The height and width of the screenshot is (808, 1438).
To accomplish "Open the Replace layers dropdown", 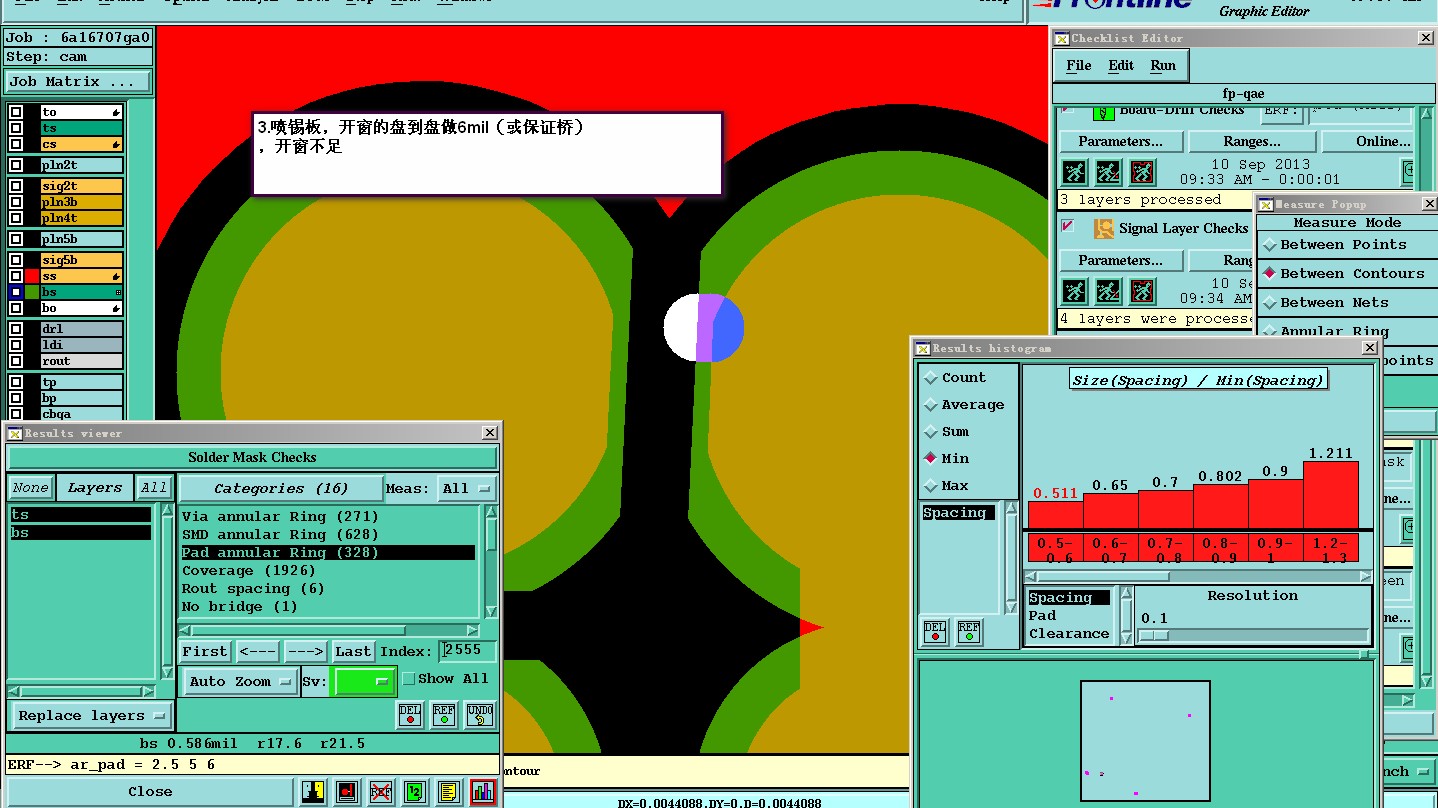I will tap(92, 716).
